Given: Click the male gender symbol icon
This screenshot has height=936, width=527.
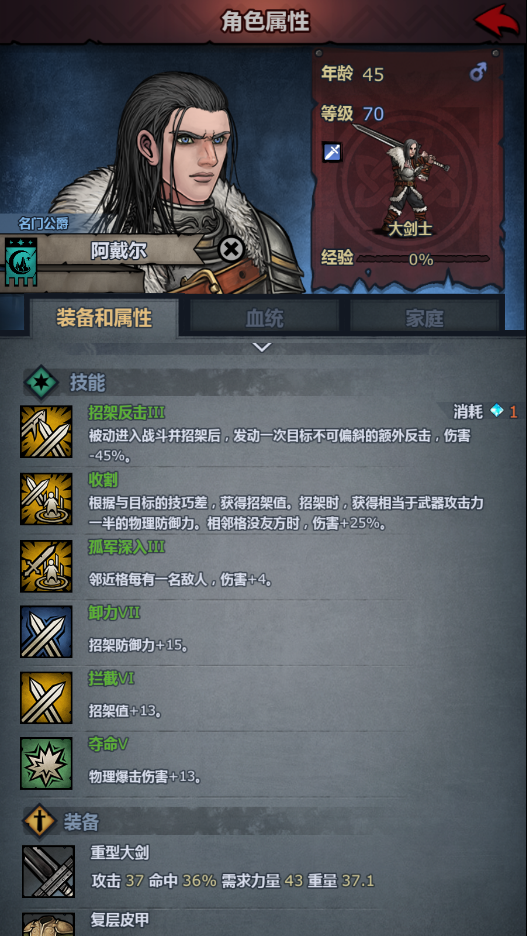Looking at the screenshot, I should coord(478,73).
